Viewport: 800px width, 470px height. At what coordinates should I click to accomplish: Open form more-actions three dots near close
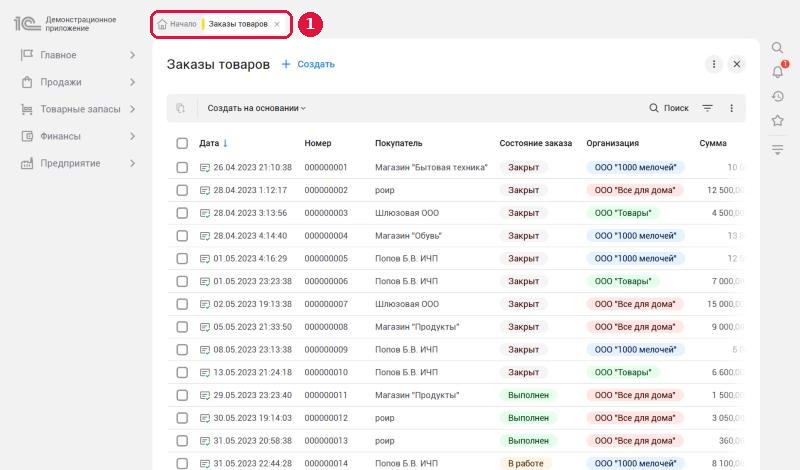[714, 64]
